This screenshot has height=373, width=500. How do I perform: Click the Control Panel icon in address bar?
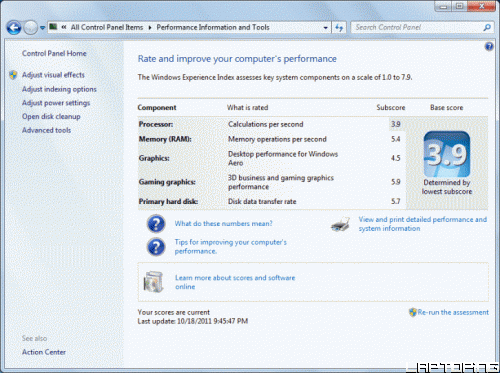click(53, 27)
